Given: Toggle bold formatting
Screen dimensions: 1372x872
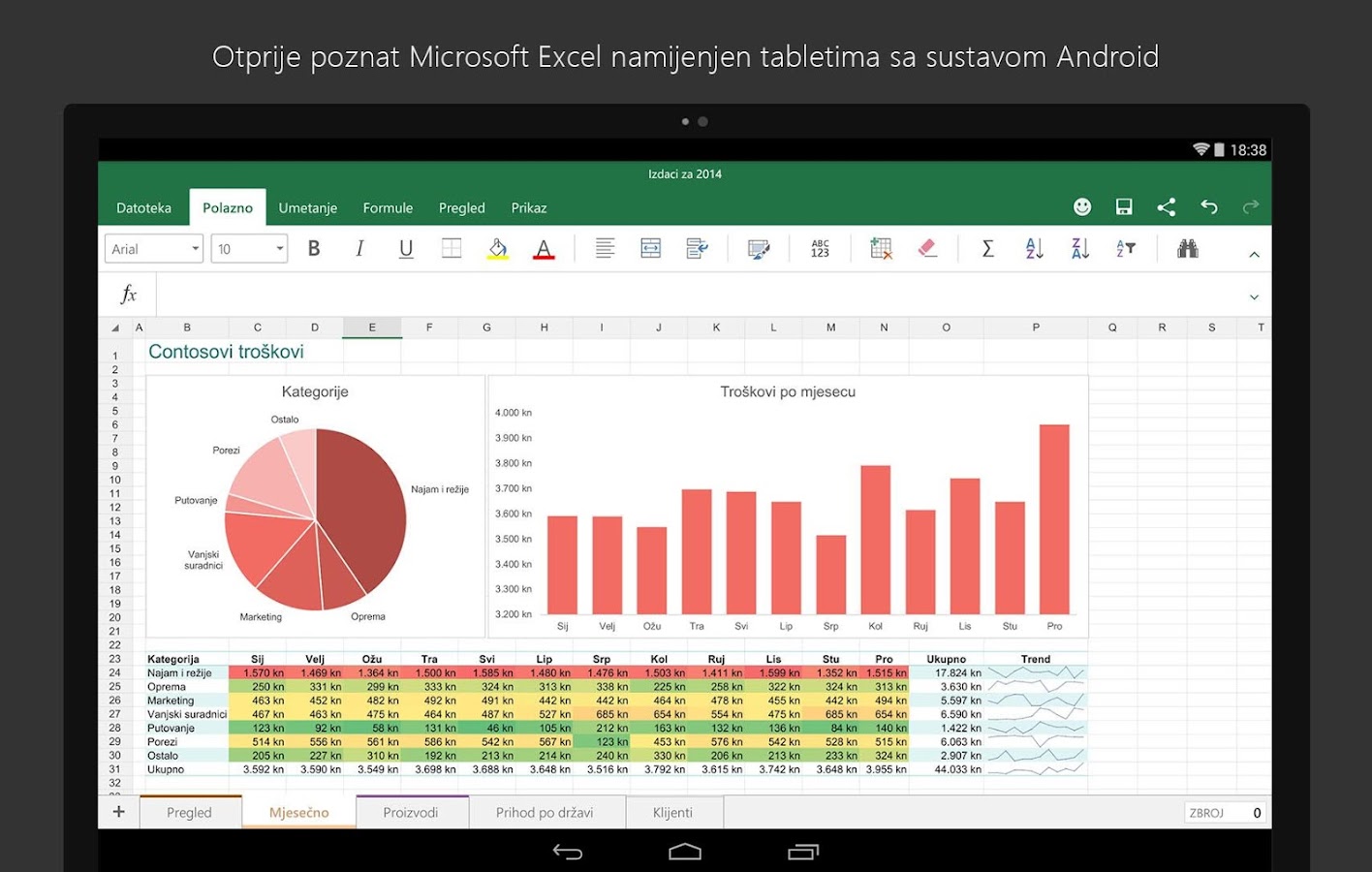Looking at the screenshot, I should point(313,248).
